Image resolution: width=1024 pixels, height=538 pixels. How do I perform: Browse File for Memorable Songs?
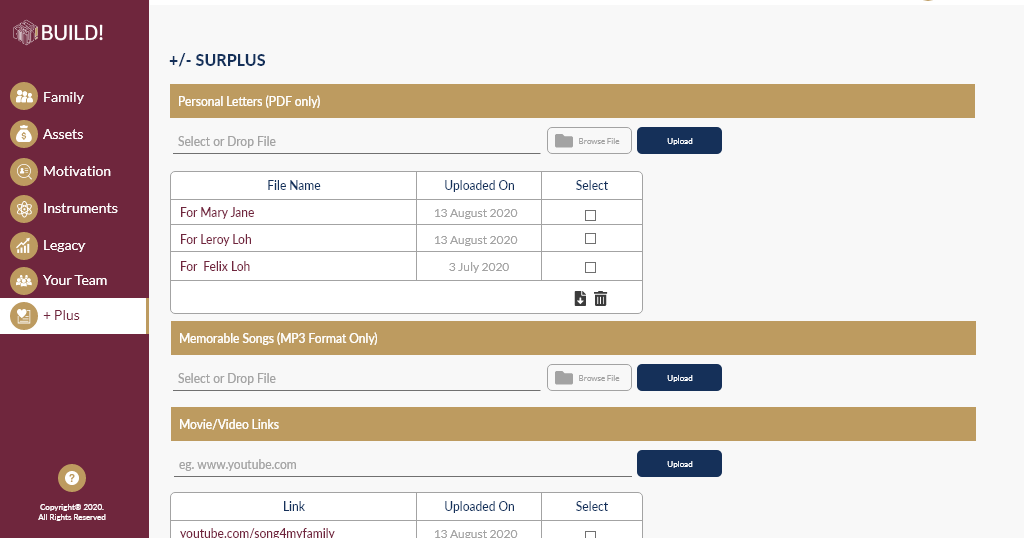point(589,378)
